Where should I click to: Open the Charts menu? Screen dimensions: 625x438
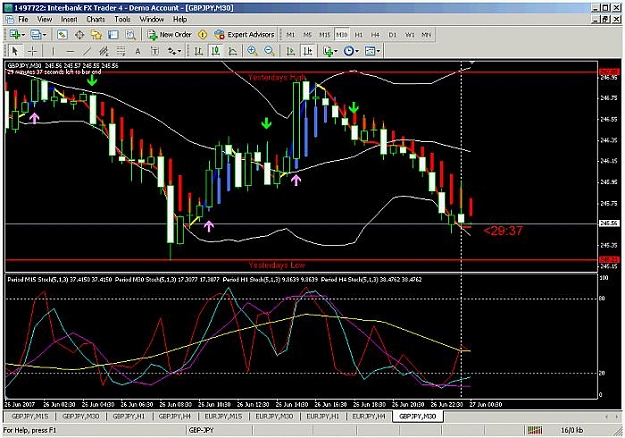[96, 19]
